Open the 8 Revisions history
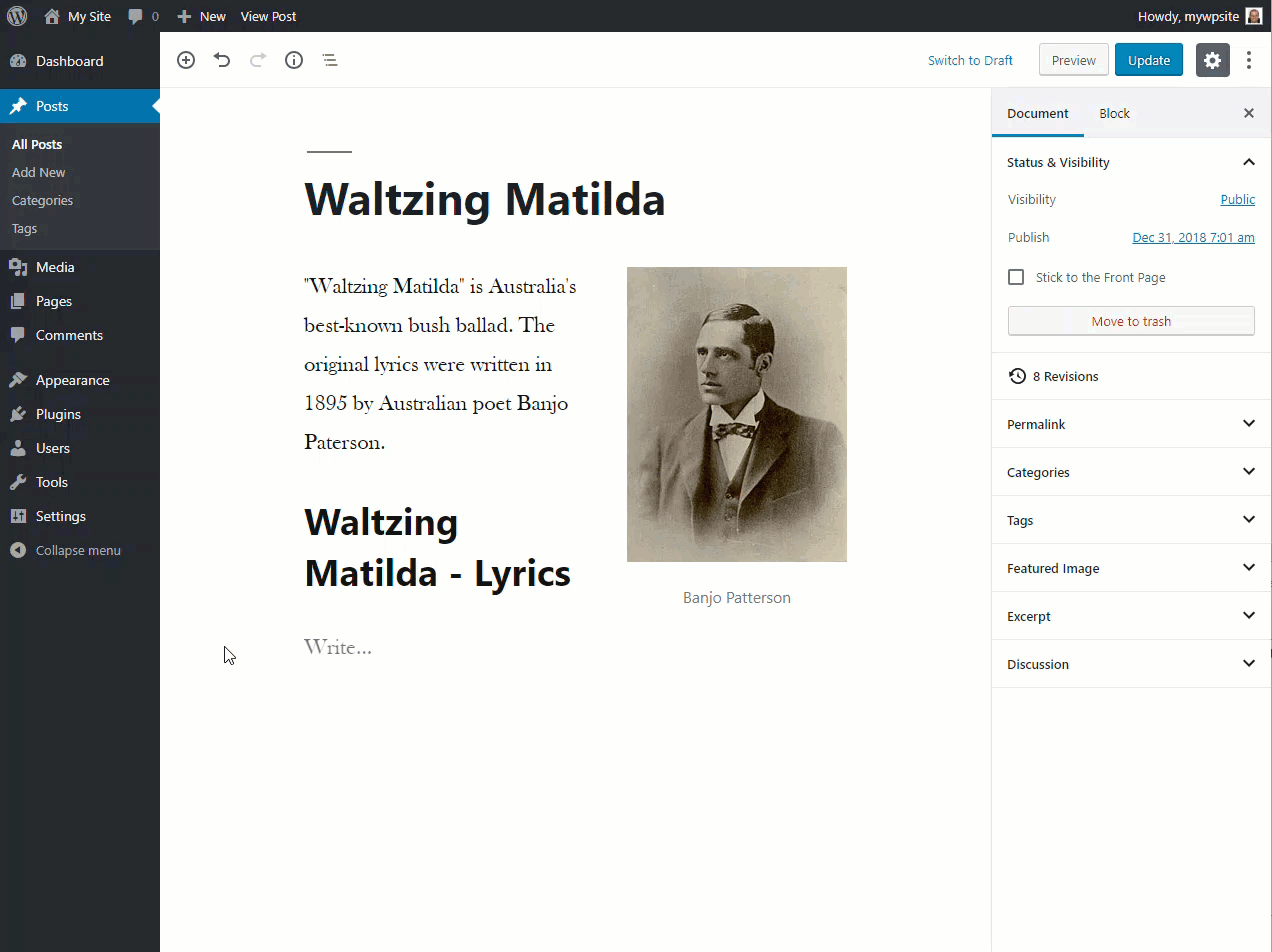The height and width of the screenshot is (952, 1272). (1131, 376)
